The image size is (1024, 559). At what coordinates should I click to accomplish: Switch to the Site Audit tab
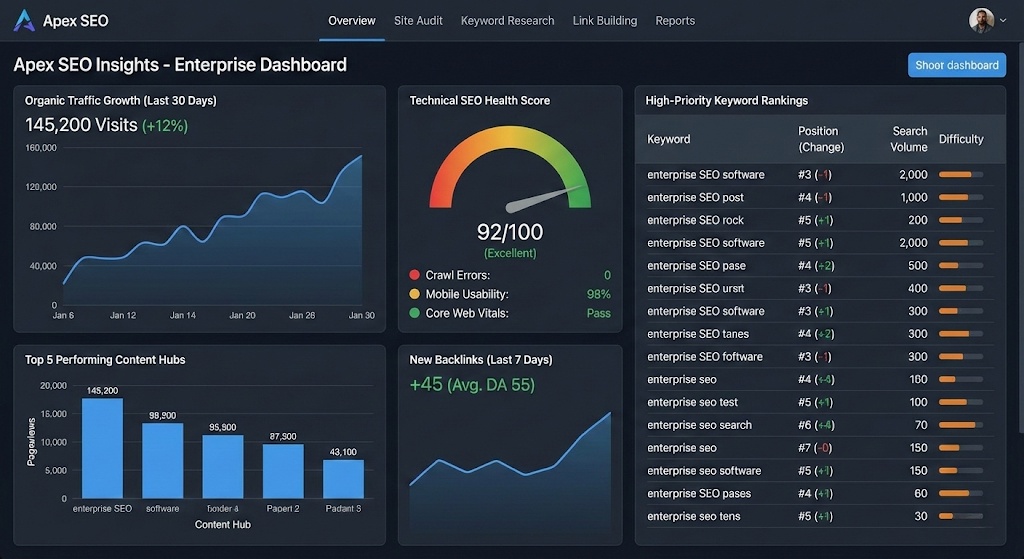click(418, 20)
